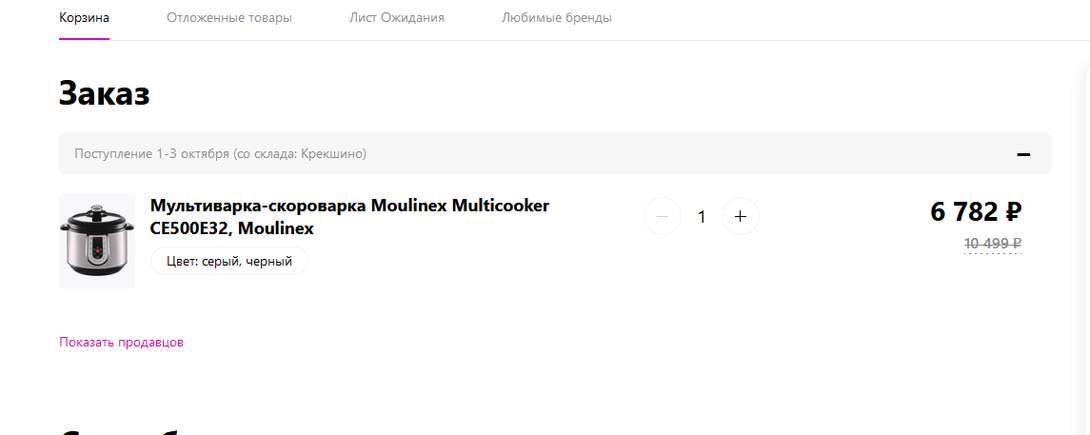1090x435 pixels.
Task: Decrease the multicooker quantity with minus button
Action: point(662,216)
